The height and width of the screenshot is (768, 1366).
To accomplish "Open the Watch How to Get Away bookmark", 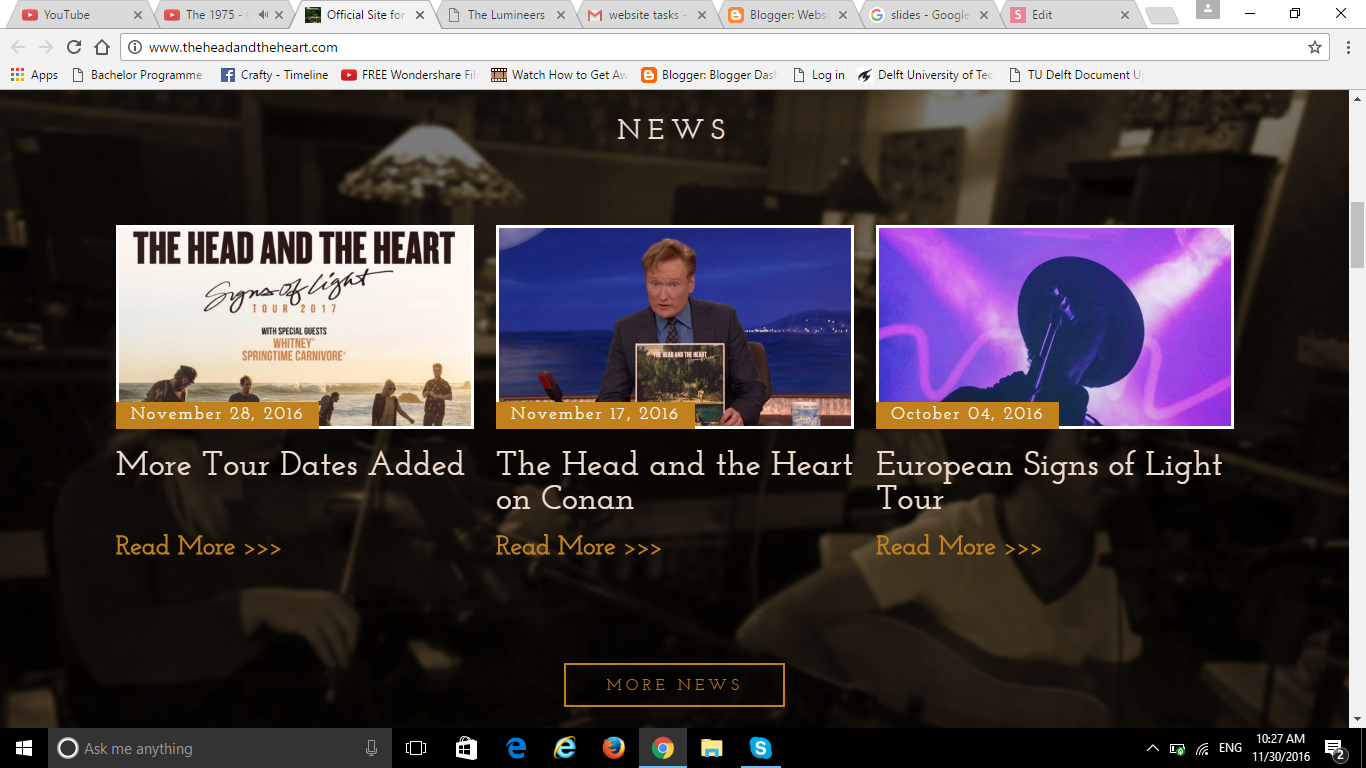I will coord(559,75).
